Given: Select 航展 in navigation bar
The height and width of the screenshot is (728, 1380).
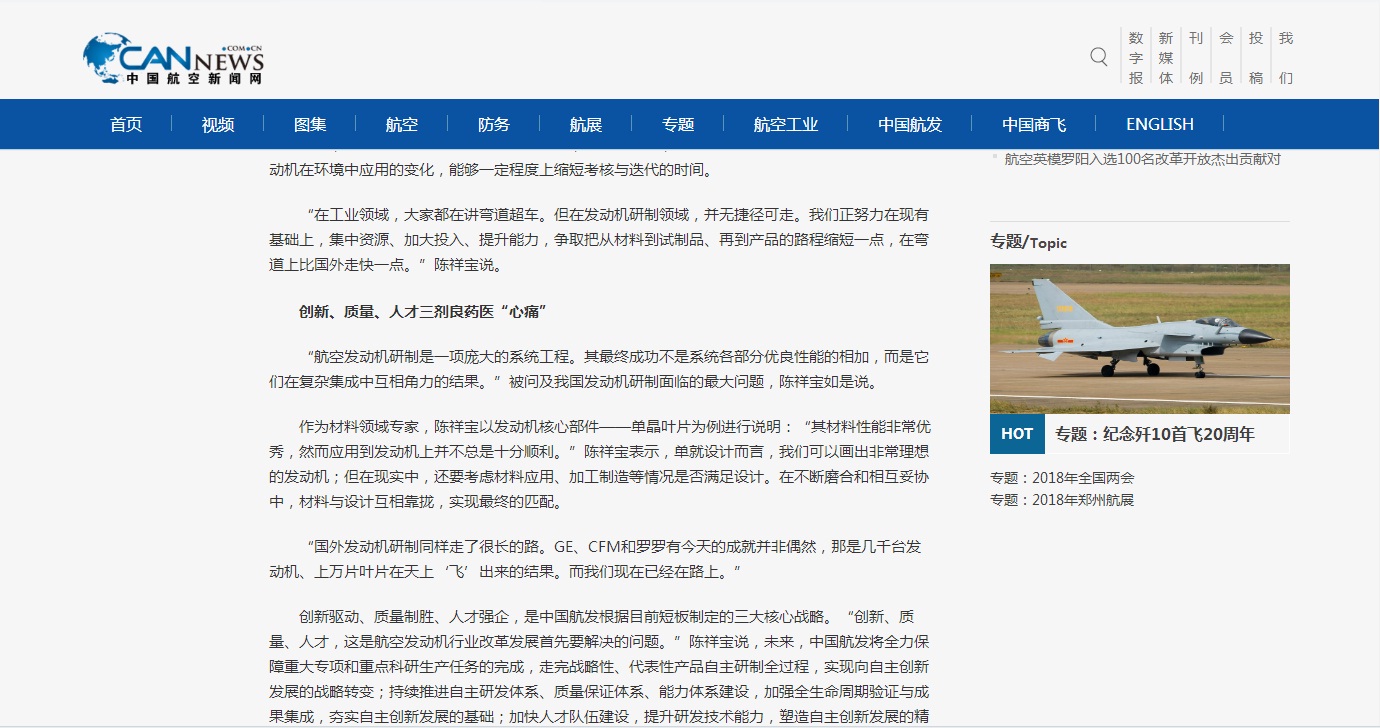Looking at the screenshot, I should 586,124.
